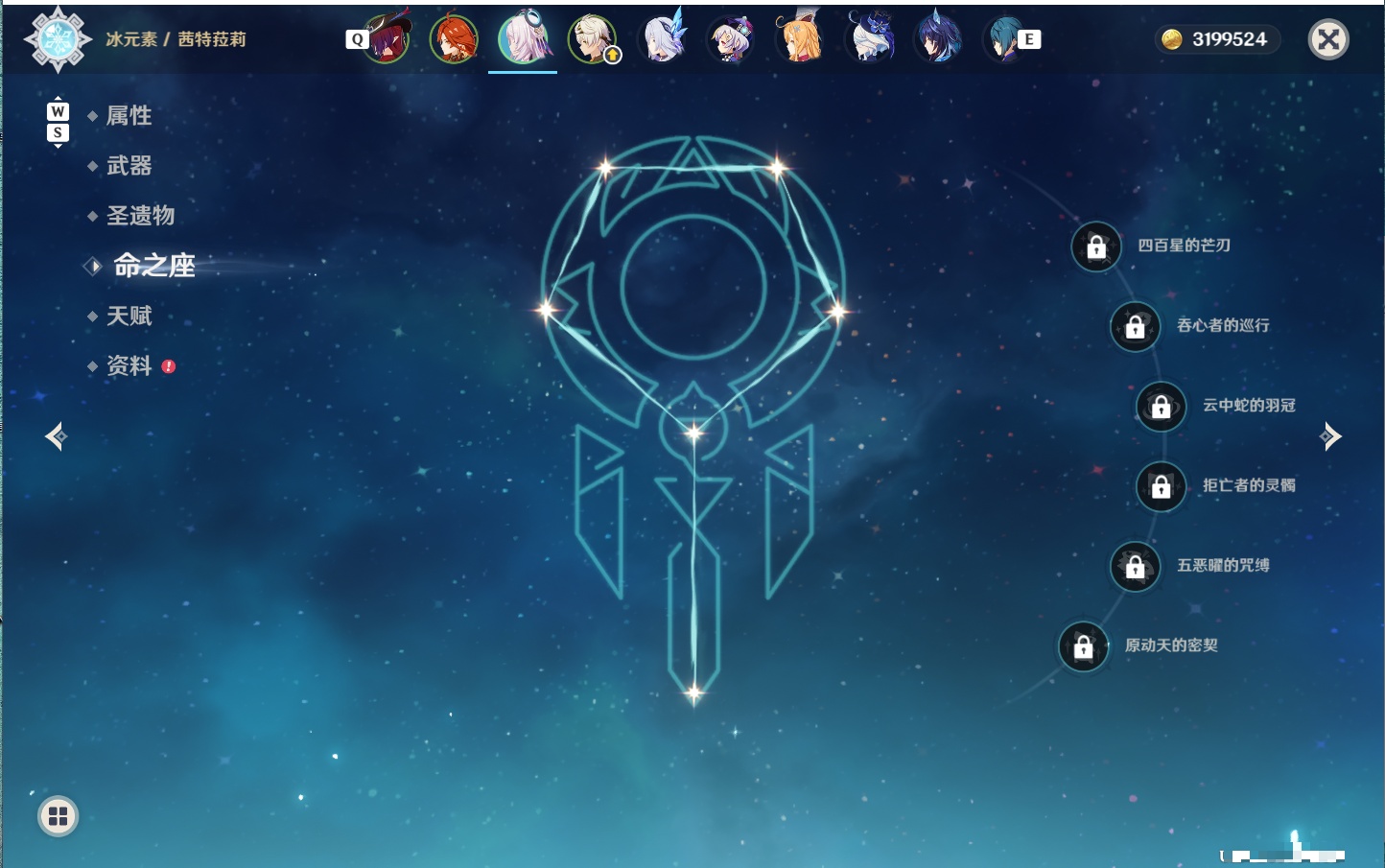Go to next character with right arrow

(x=1330, y=436)
